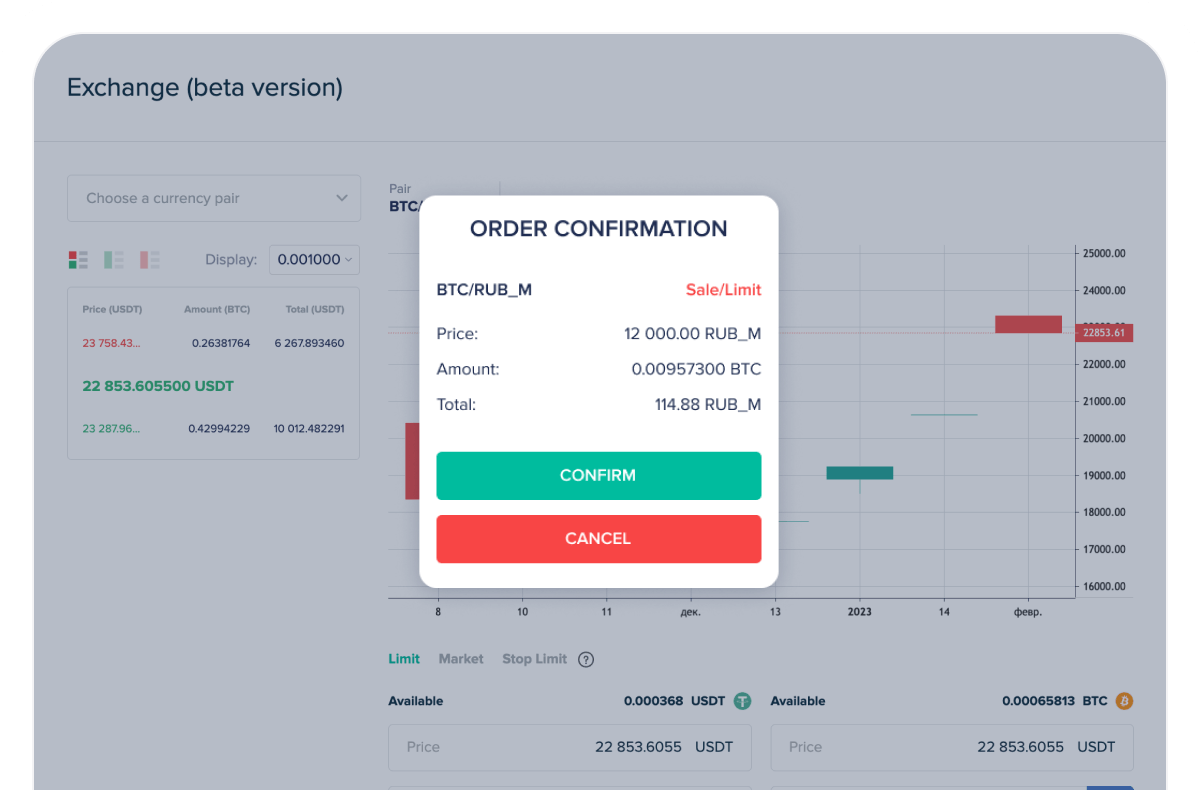Switch order book to sell-only view

(150, 260)
